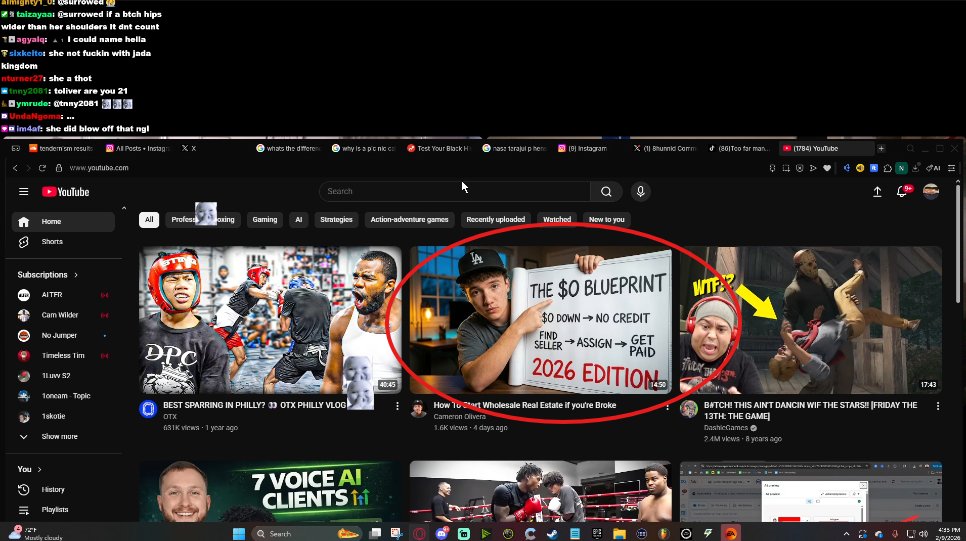The width and height of the screenshot is (966, 541).
Task: Open Discord from the taskbar
Action: point(442,534)
